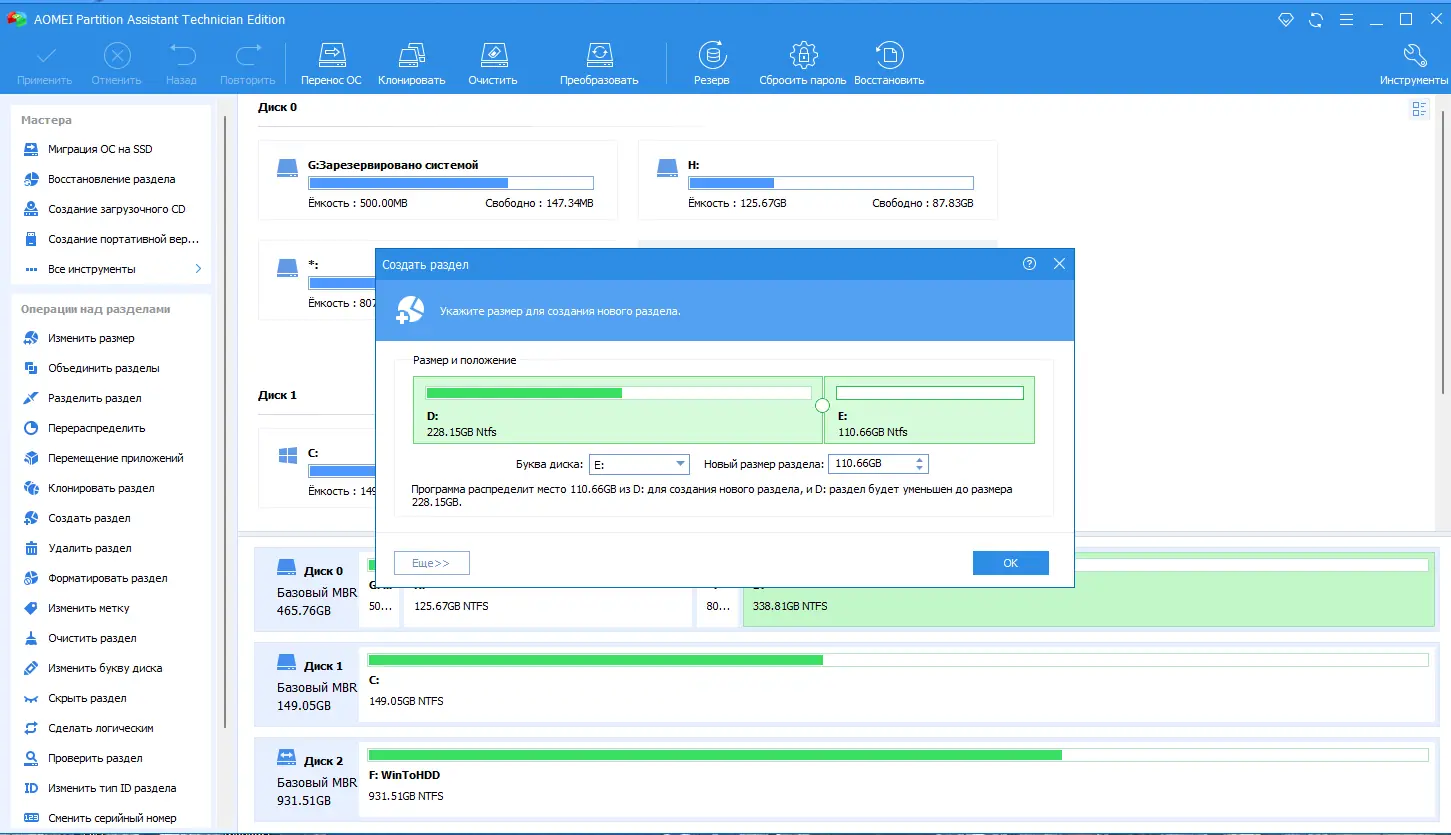This screenshot has width=1451, height=835.
Task: Click the refresh icon in the title bar
Action: click(x=1316, y=20)
